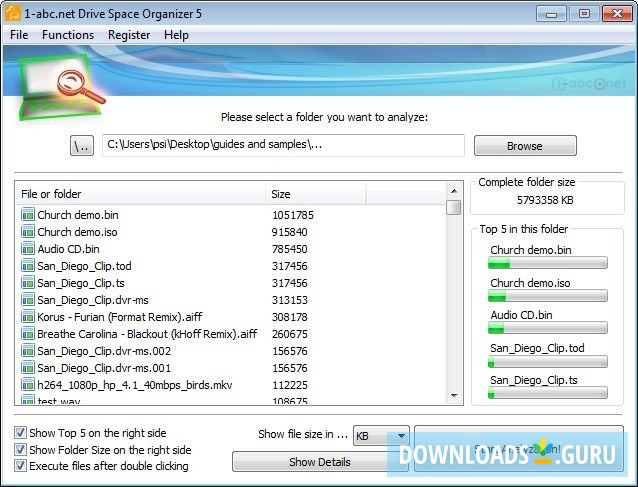
Task: Click the laptop magnifier logo in the banner
Action: pyautogui.click(x=61, y=87)
